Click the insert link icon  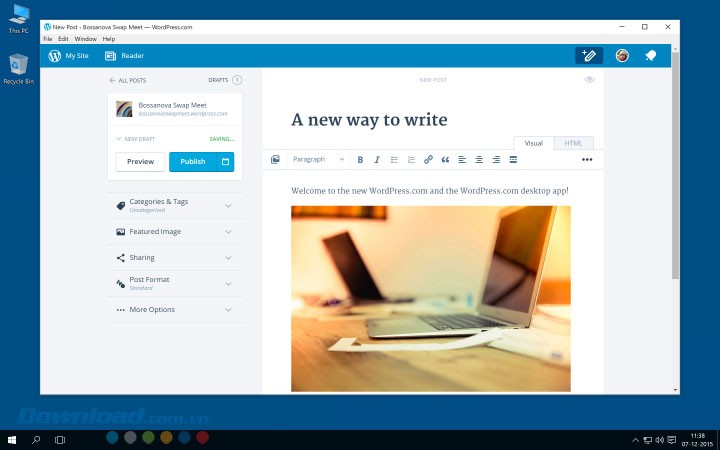click(x=428, y=160)
